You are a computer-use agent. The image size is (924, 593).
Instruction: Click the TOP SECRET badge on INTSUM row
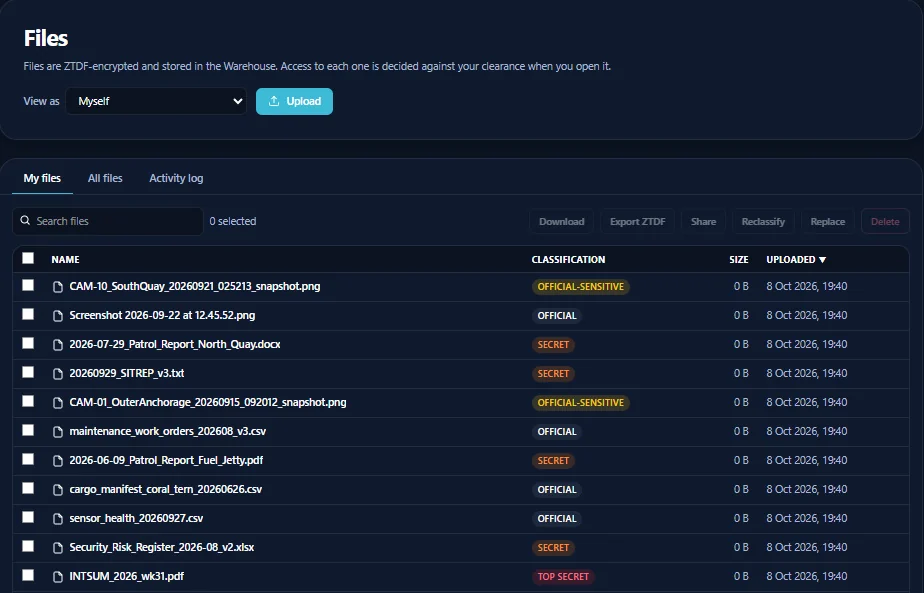click(563, 576)
